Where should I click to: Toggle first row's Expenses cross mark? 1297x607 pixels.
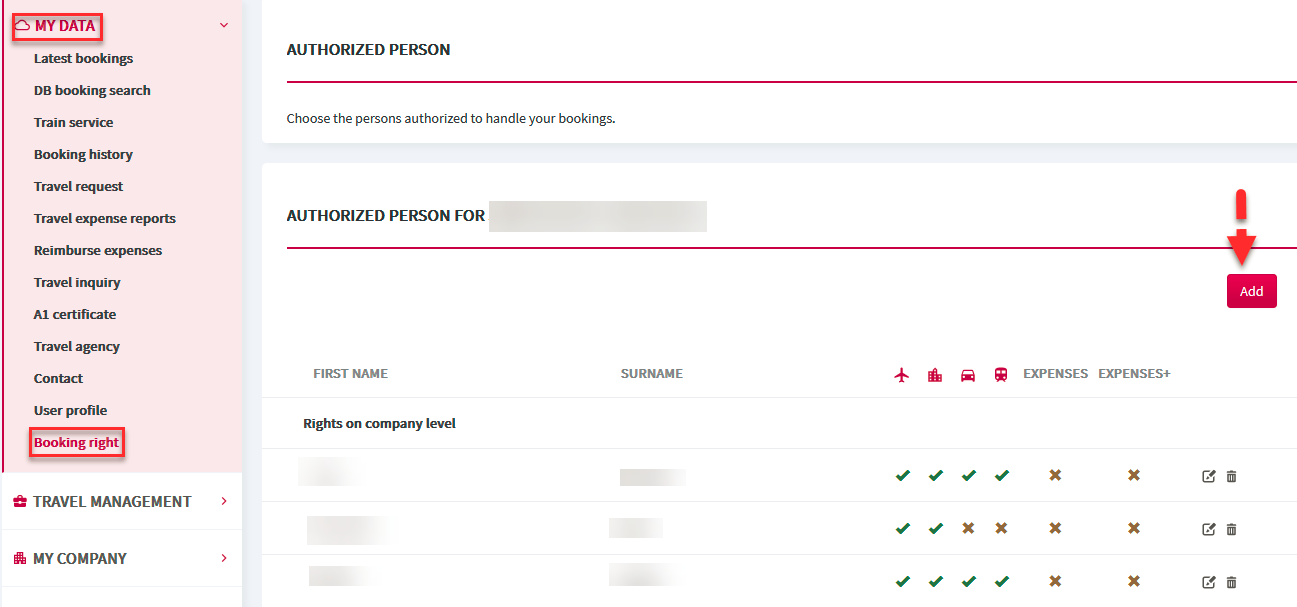pyautogui.click(x=1055, y=475)
